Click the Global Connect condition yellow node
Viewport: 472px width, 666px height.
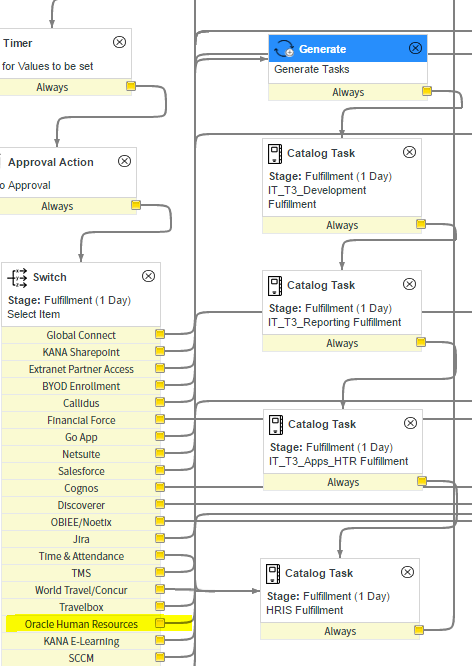click(160, 334)
